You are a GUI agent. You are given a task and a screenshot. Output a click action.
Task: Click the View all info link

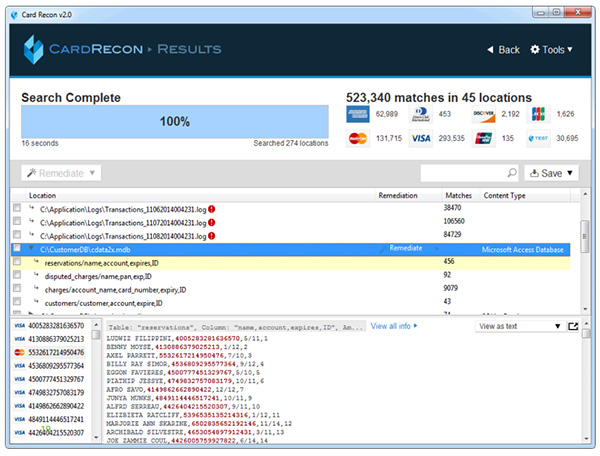394,326
